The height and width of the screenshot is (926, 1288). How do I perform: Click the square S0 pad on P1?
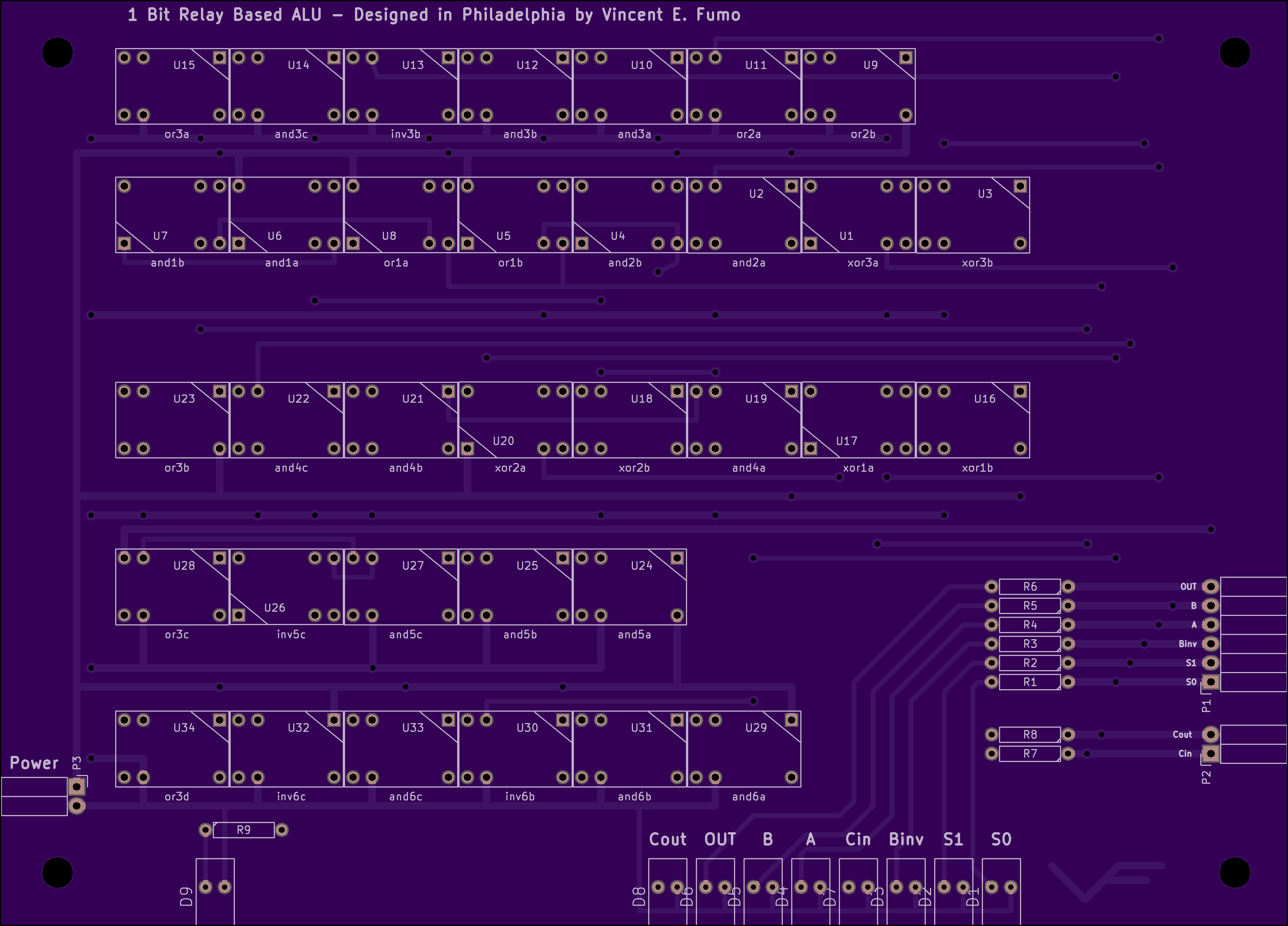tap(1211, 682)
